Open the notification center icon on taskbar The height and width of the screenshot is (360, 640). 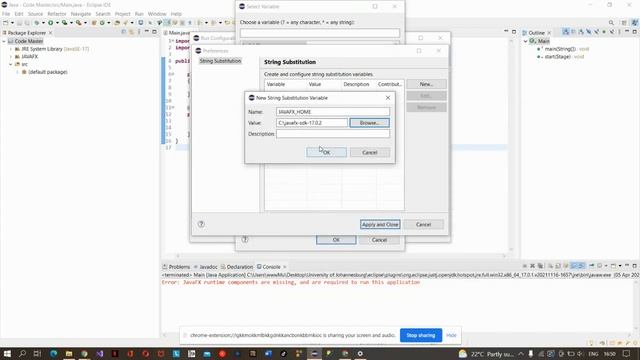point(627,354)
